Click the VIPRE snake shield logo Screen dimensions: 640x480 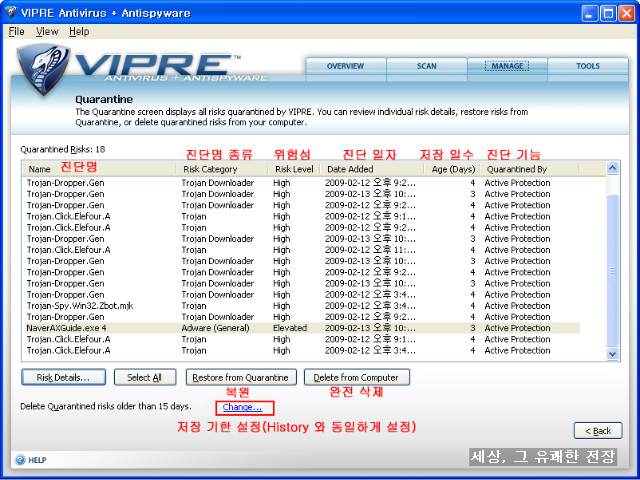pos(42,69)
